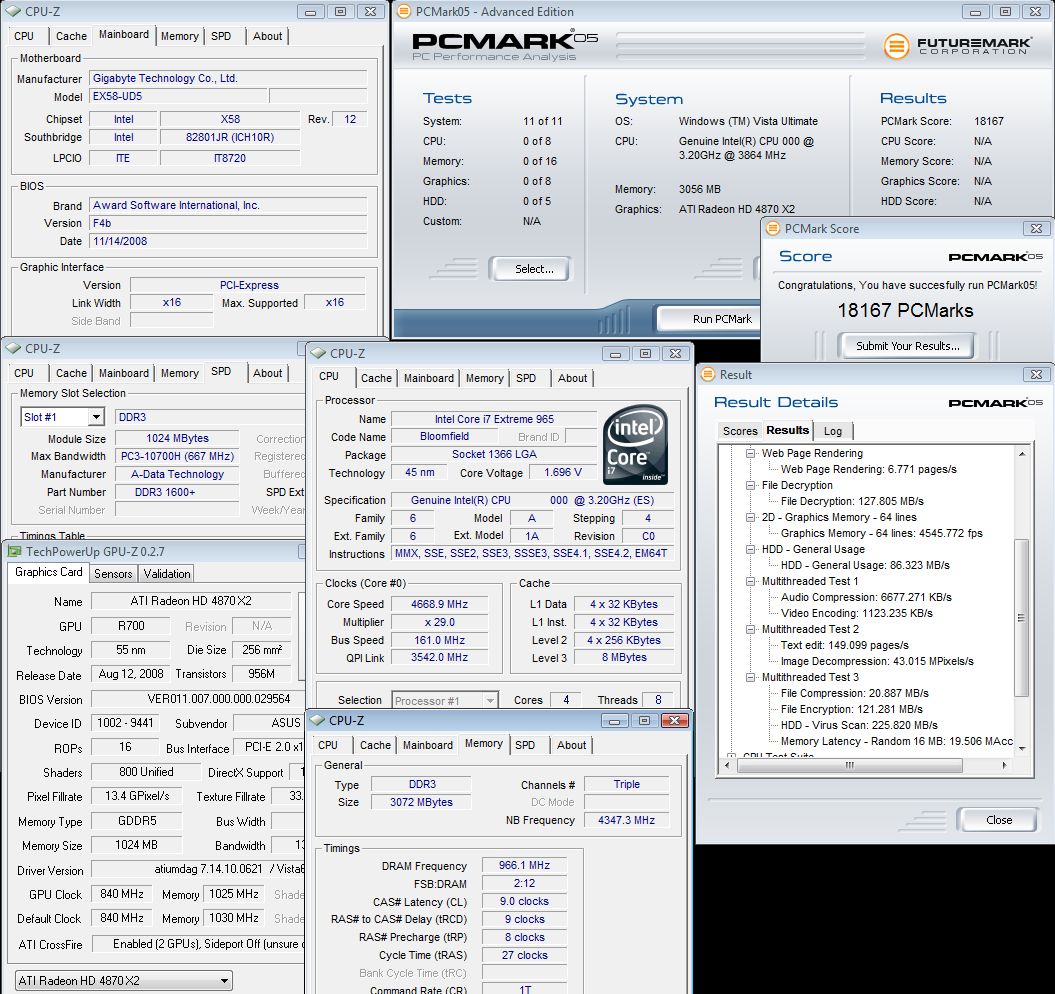The image size is (1055, 994).
Task: Collapse the Multithreaded Test 2 node
Action: click(x=751, y=629)
